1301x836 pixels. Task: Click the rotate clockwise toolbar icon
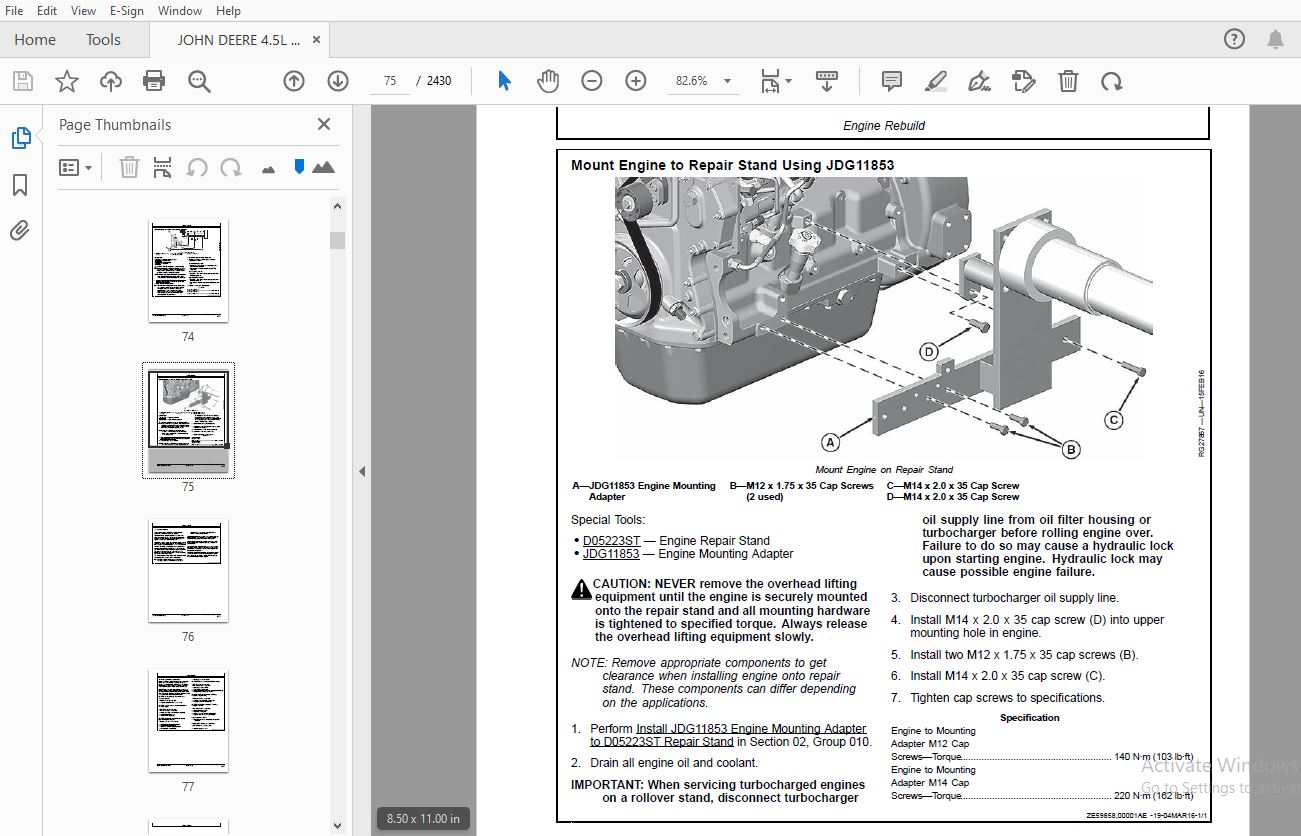point(1112,81)
